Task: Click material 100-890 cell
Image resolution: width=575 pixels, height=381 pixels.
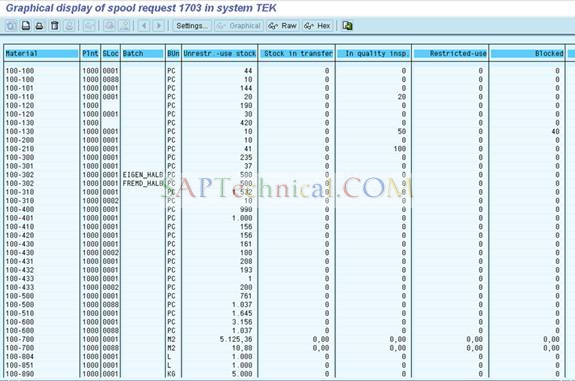Action: [20, 374]
